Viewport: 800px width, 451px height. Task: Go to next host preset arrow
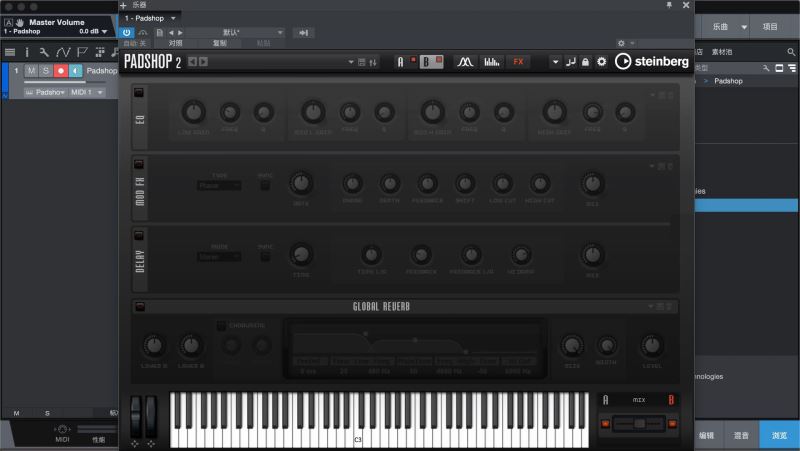[180, 33]
